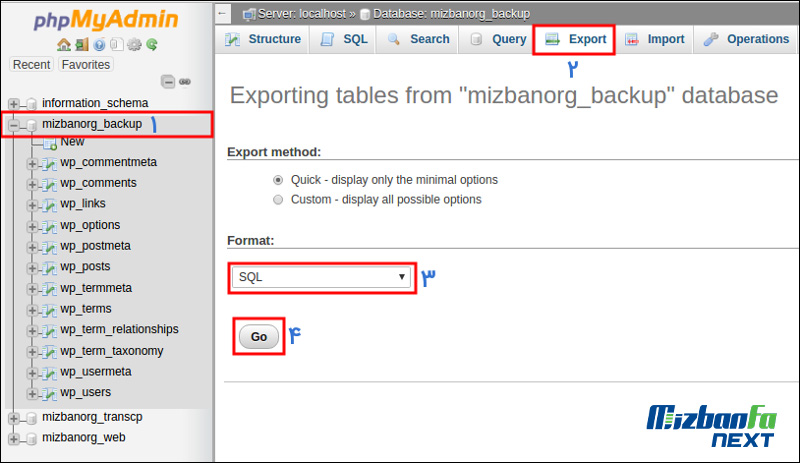Click Server: localhost breadcrumb link

[302, 14]
